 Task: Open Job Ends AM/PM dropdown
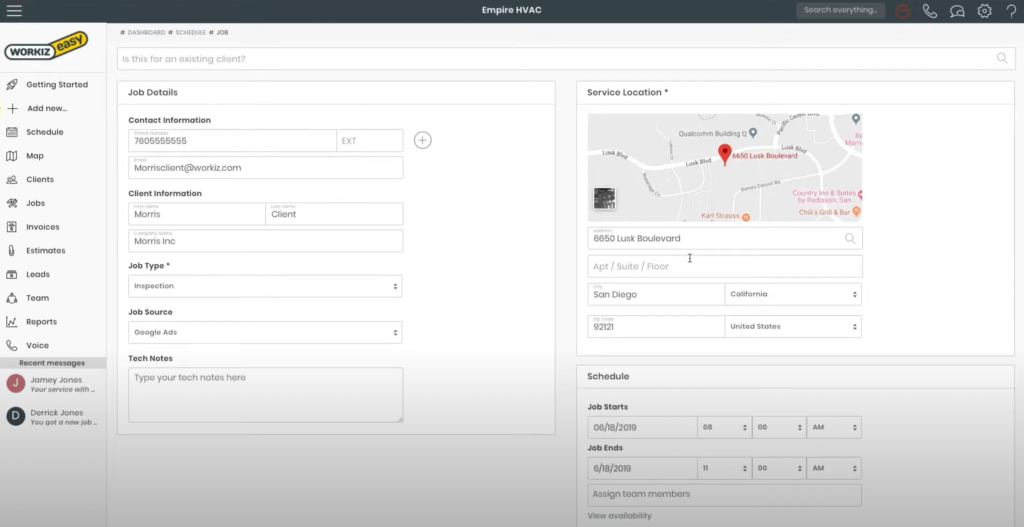point(834,468)
